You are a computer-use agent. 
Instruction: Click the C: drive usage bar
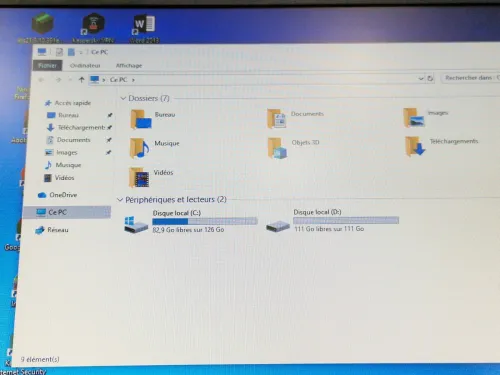(205, 221)
